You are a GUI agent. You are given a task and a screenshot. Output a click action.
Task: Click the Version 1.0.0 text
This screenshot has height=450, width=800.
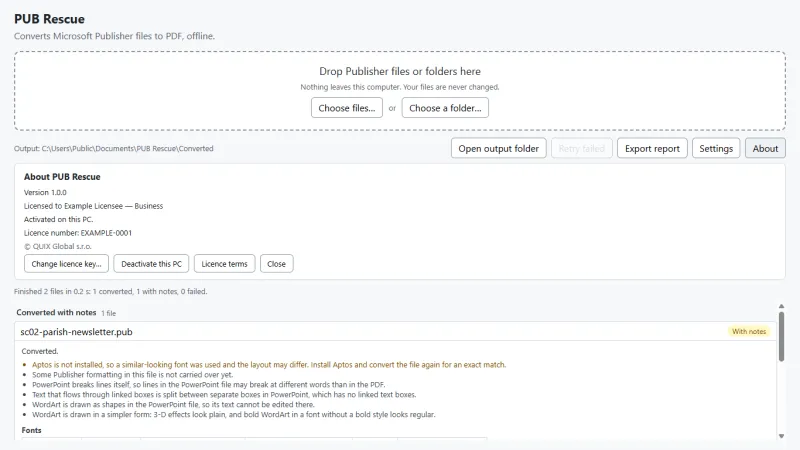click(x=45, y=192)
